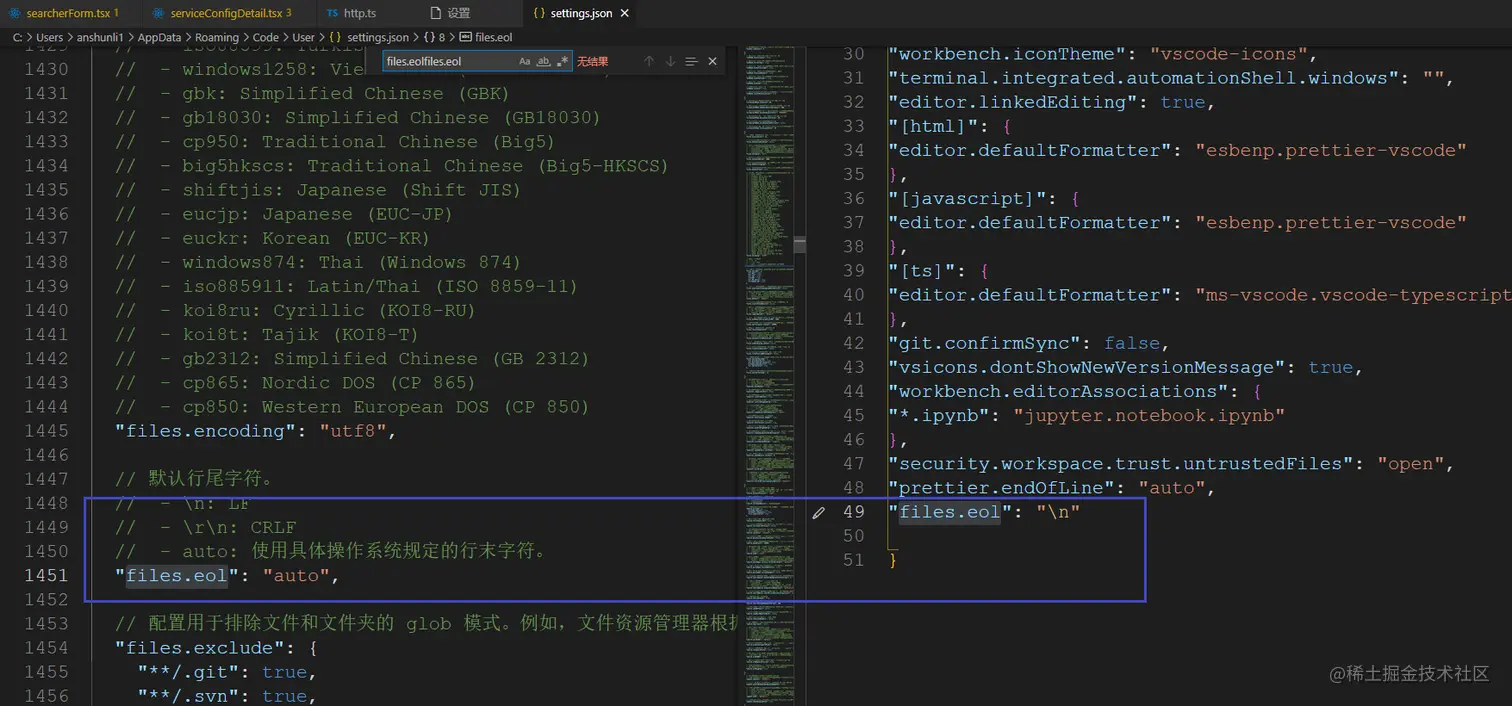Viewport: 1512px width, 706px height.
Task: Click line number 49 in user settings
Action: click(853, 512)
